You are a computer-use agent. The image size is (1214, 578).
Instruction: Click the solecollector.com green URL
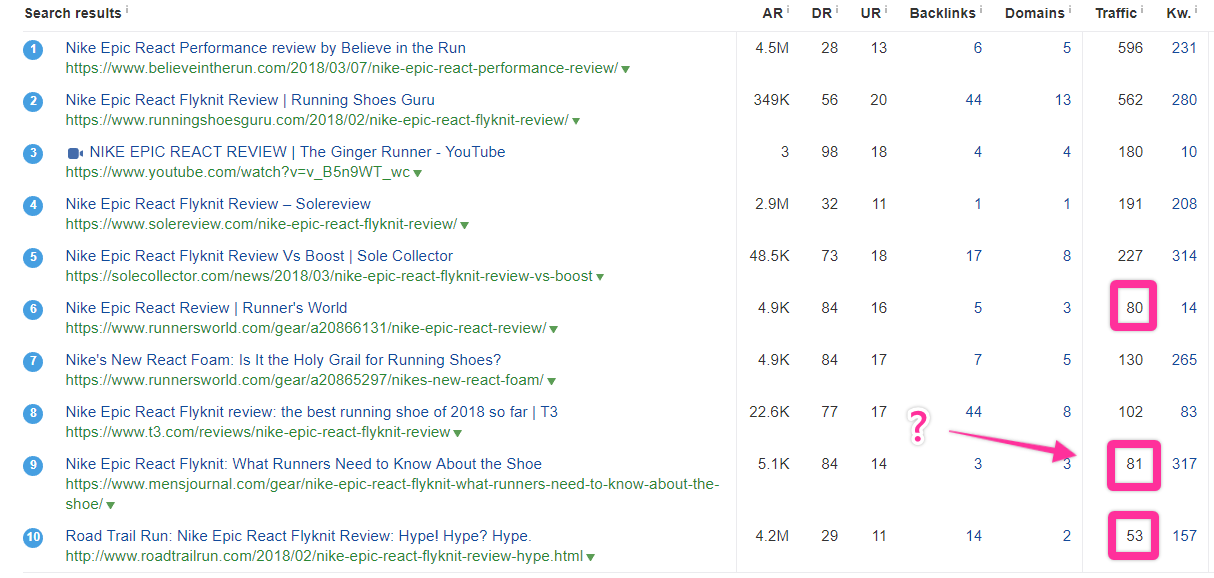pos(329,276)
